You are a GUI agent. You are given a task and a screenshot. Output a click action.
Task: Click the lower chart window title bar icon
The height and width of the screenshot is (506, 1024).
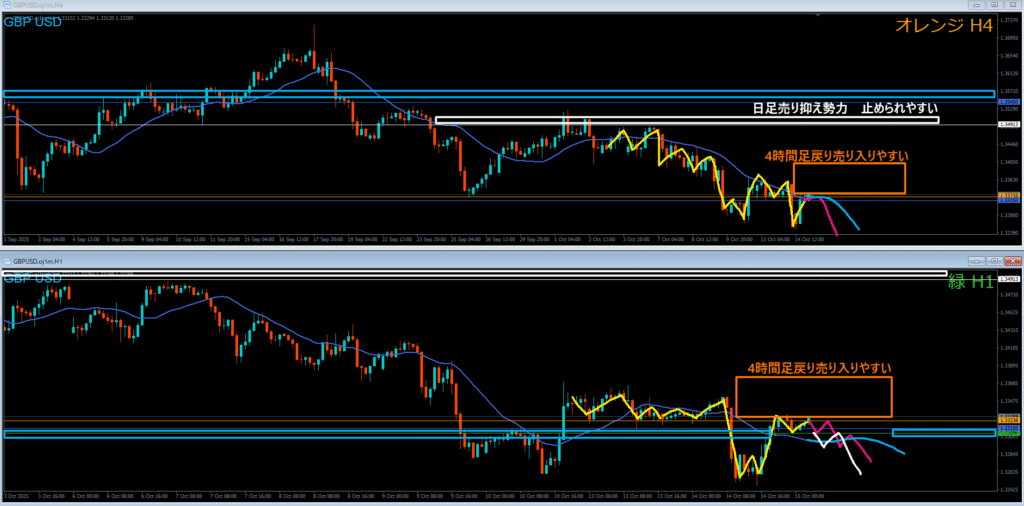click(6, 261)
